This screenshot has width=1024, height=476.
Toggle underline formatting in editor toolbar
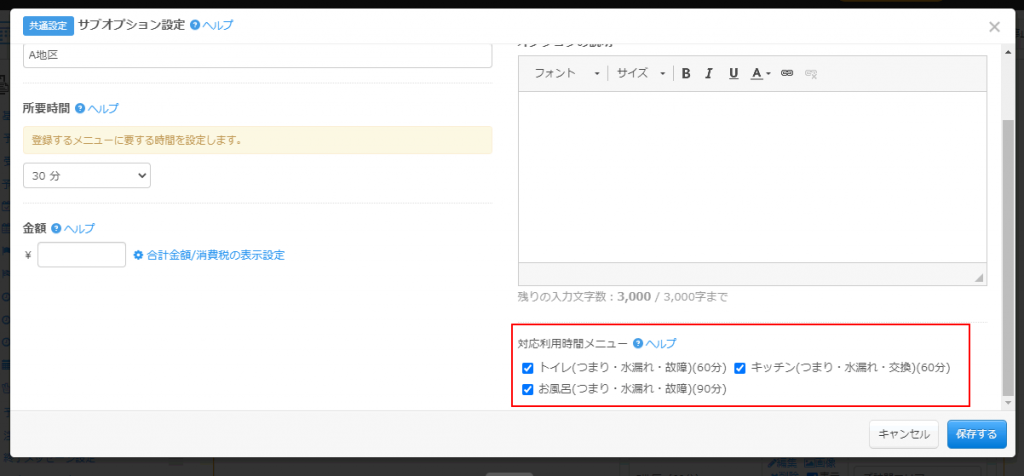733,73
